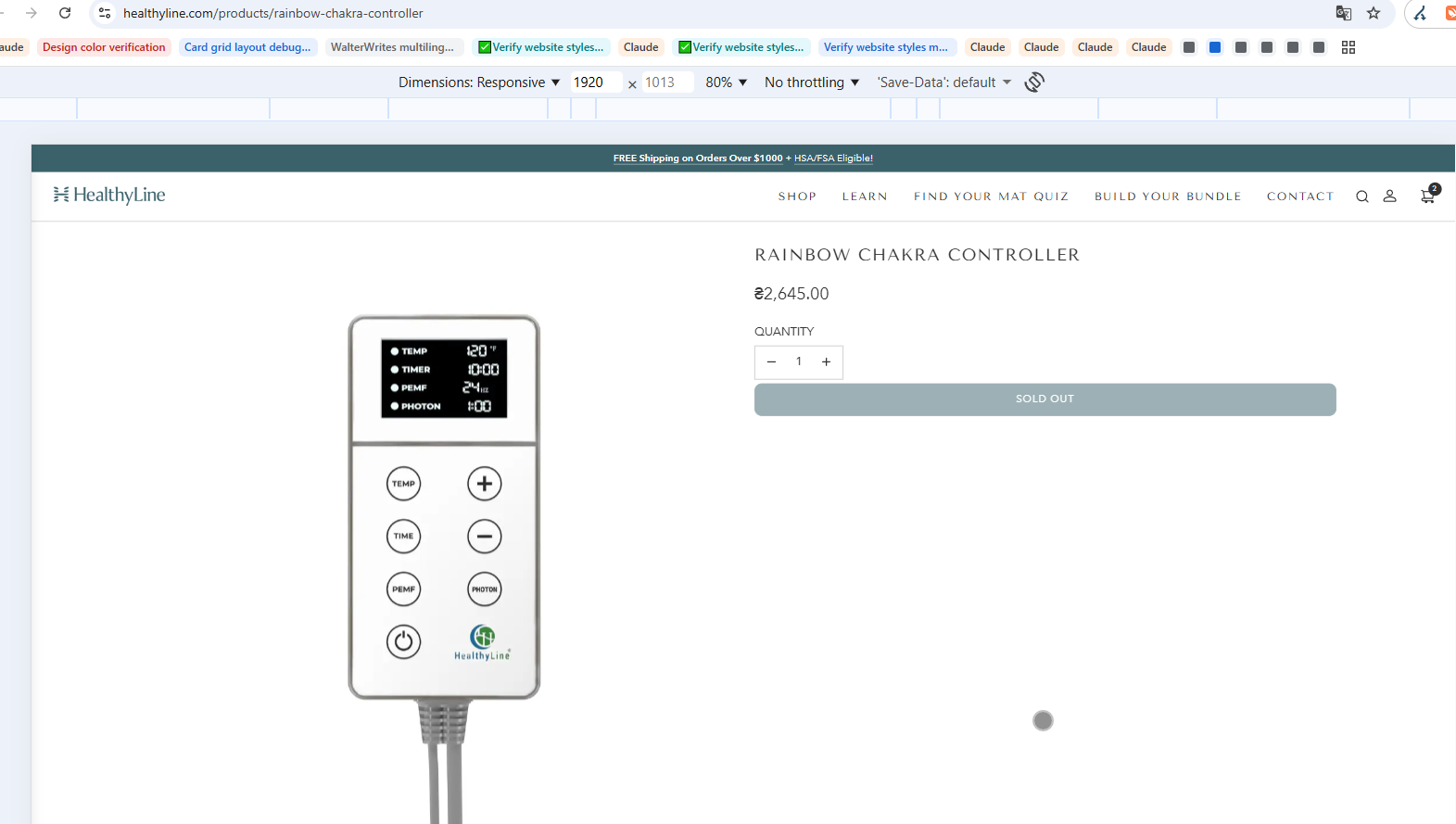1456x824 pixels.
Task: Open the Google Translate icon in address bar
Action: 1343,13
